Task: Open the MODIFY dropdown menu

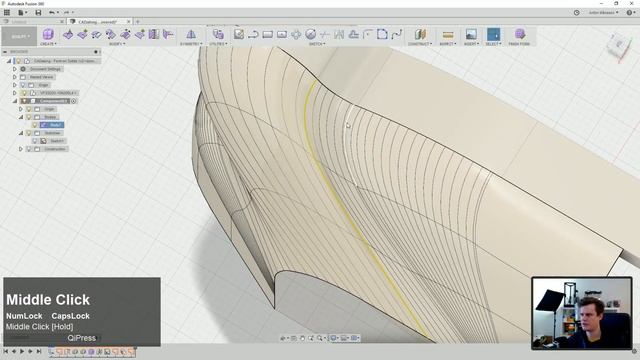Action: coord(117,44)
